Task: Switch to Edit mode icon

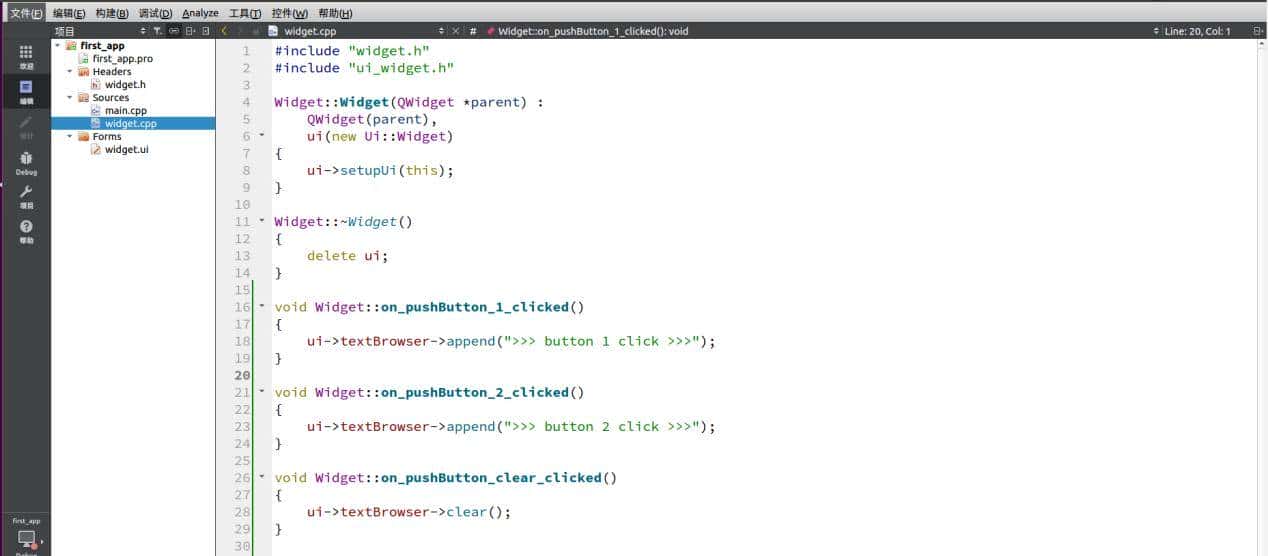Action: tap(26, 90)
